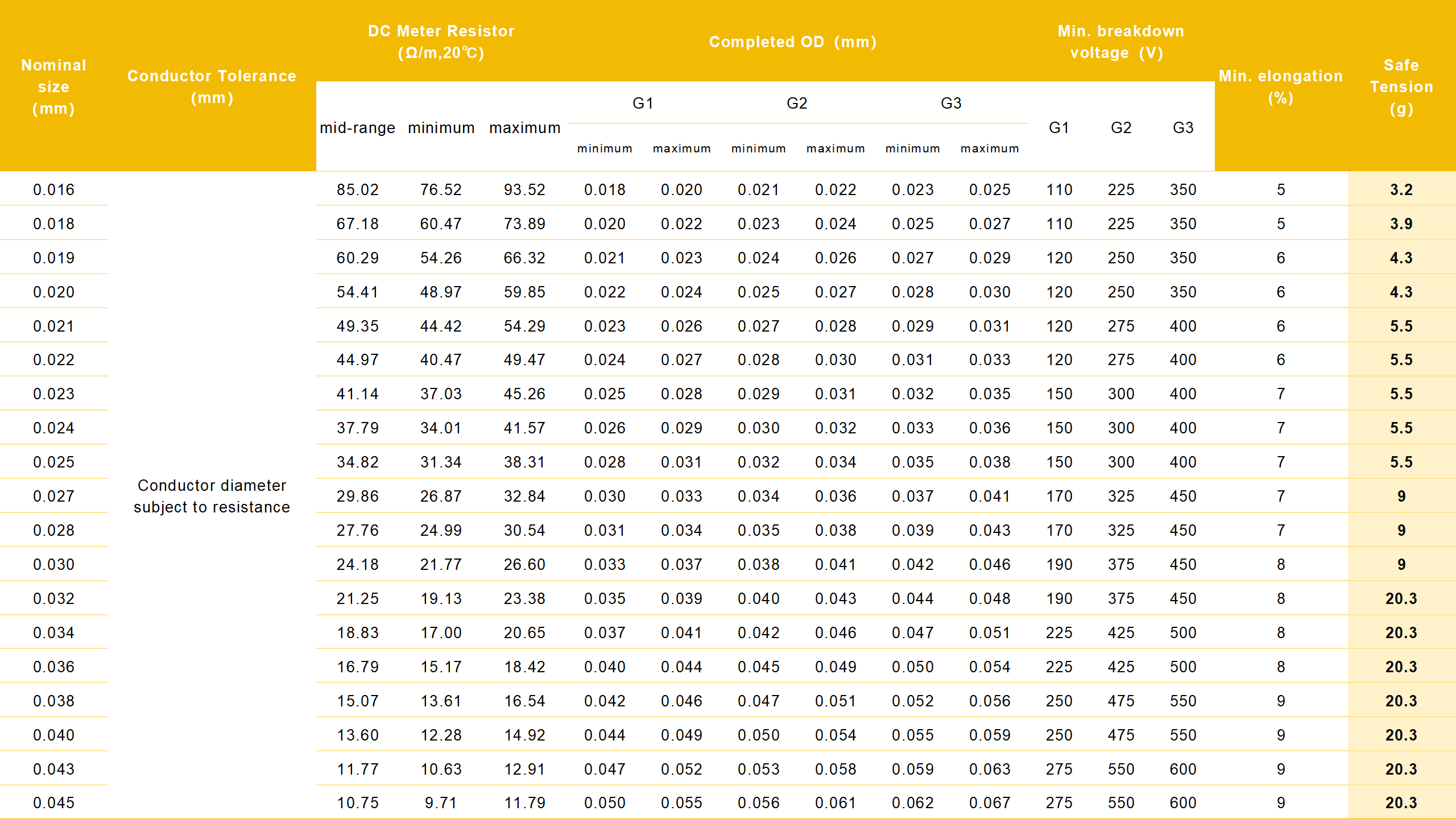Select nominal size cell 0.016
Image resolution: width=1456 pixels, height=819 pixels.
click(53, 189)
